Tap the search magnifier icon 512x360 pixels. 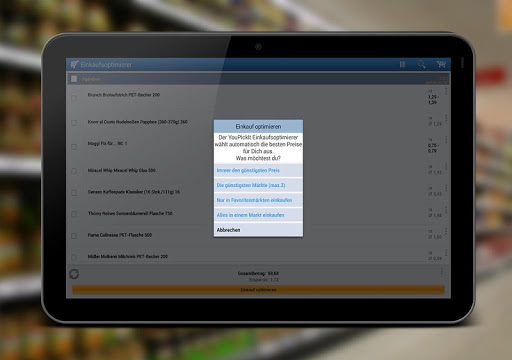tap(422, 64)
